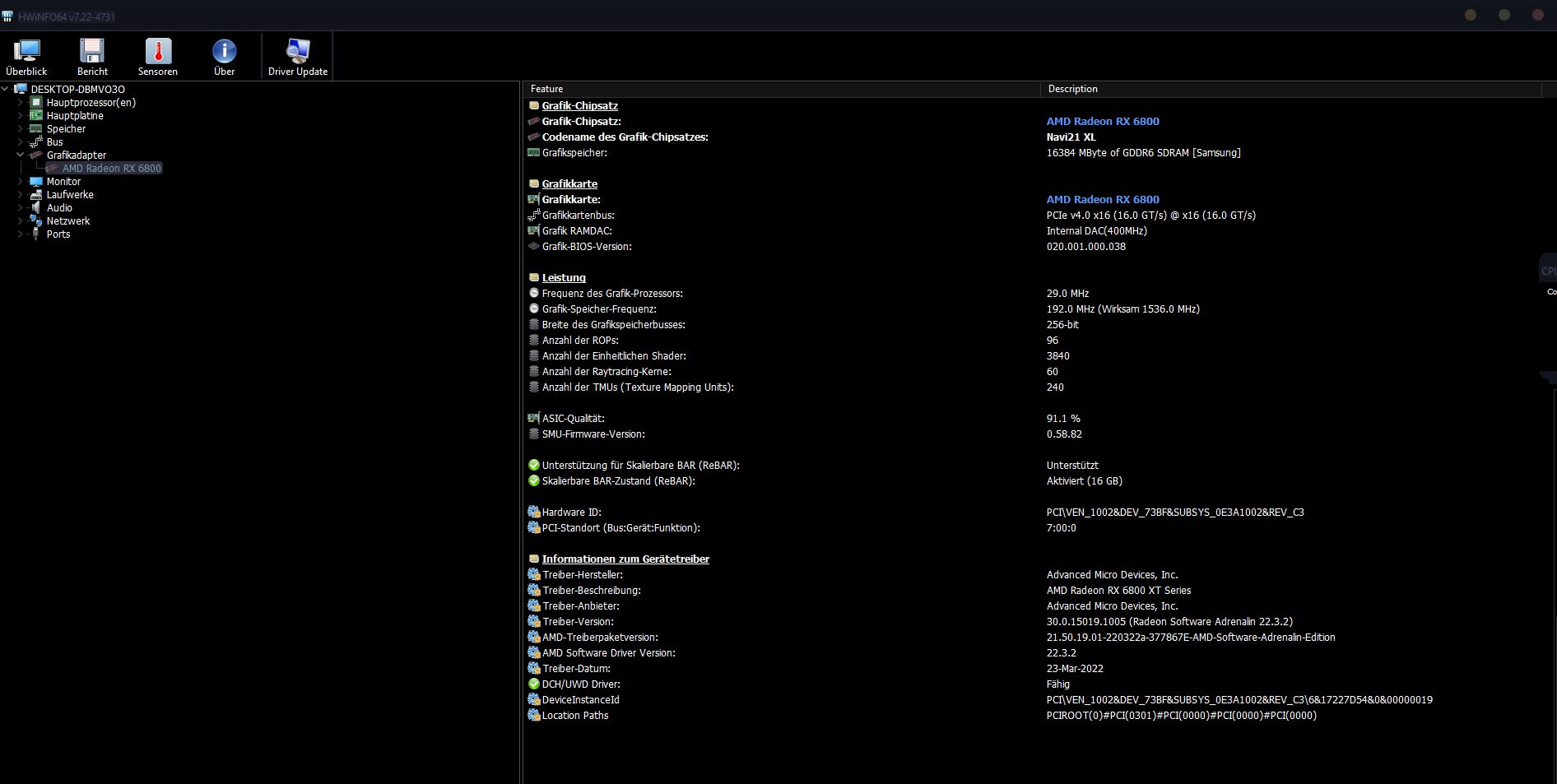Select Monitor in the device tree
Screen dimensions: 1557x784
63,182
